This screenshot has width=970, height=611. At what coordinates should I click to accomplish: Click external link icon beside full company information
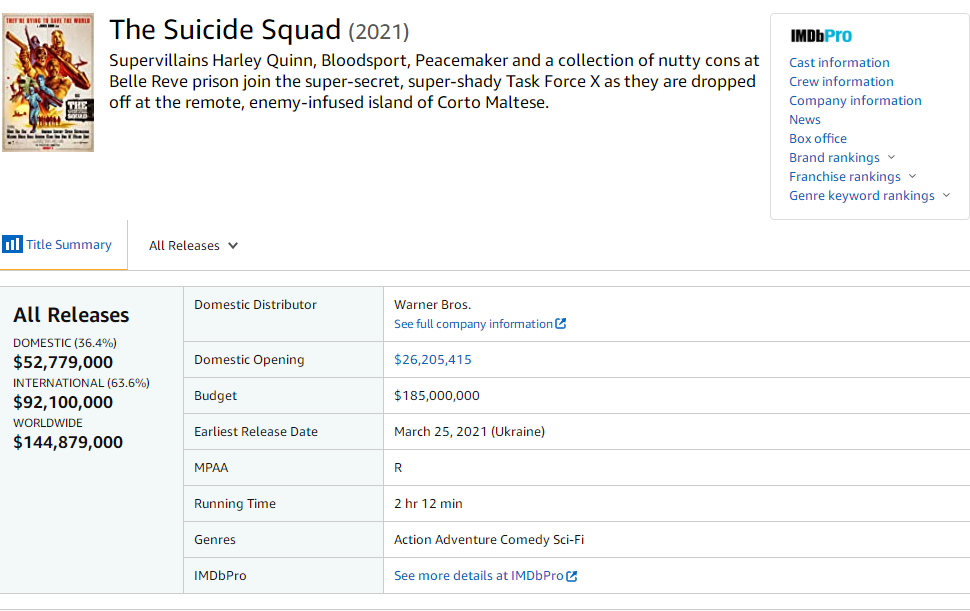[x=561, y=324]
